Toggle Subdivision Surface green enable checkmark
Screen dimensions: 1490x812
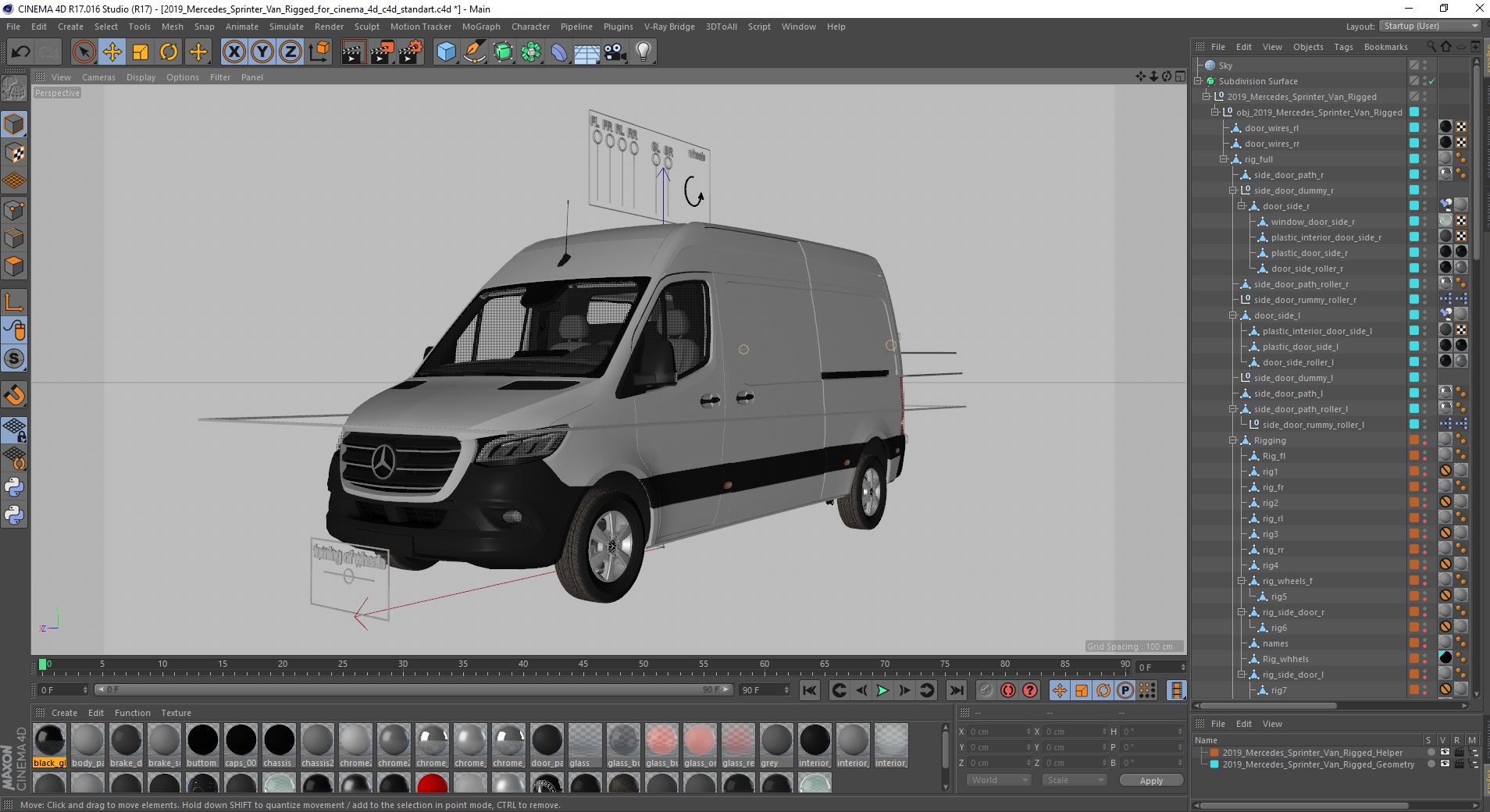pos(1431,81)
